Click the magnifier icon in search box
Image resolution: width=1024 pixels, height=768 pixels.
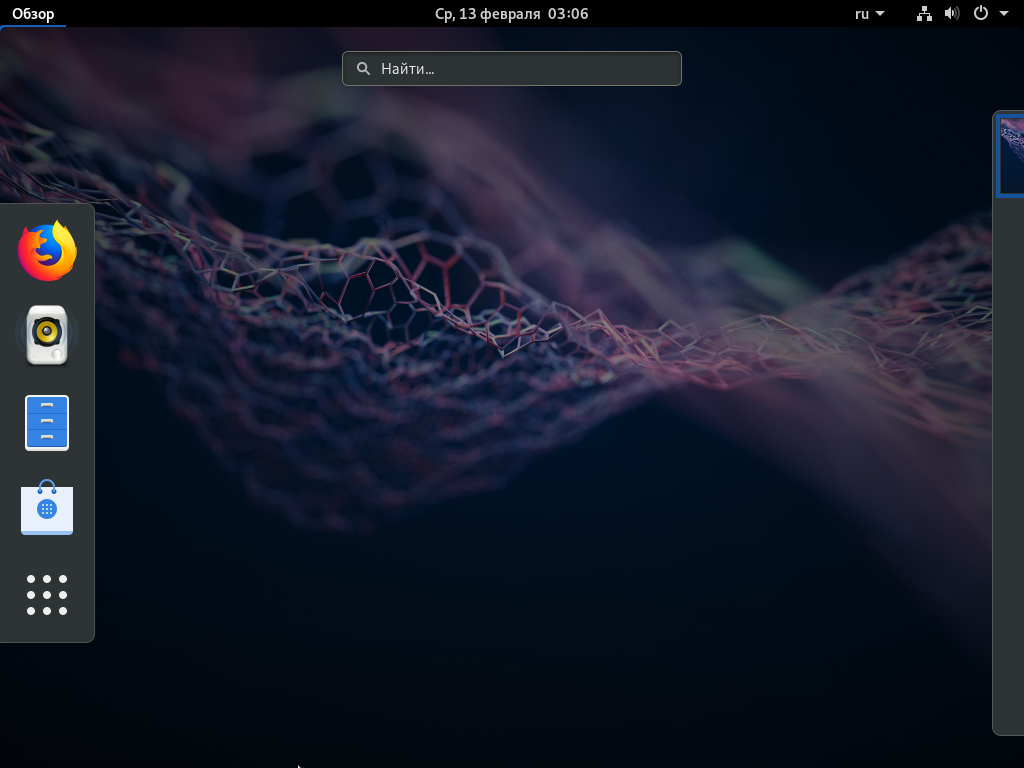363,69
